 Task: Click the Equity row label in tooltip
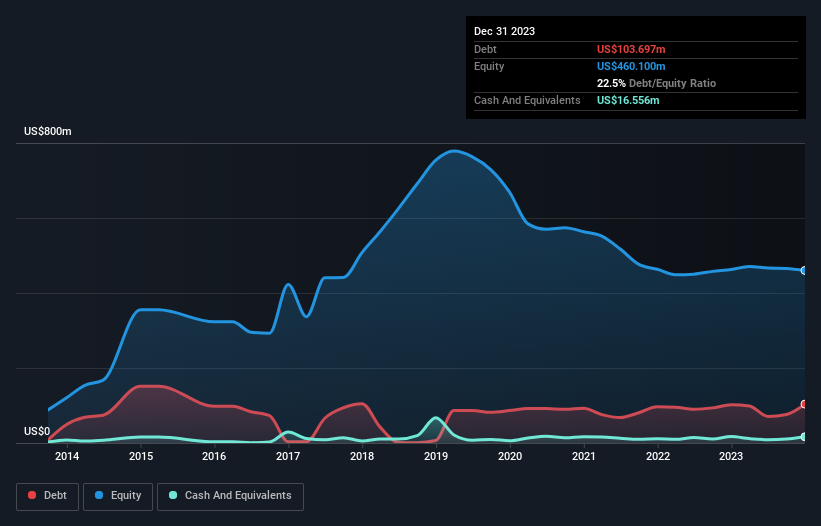489,66
